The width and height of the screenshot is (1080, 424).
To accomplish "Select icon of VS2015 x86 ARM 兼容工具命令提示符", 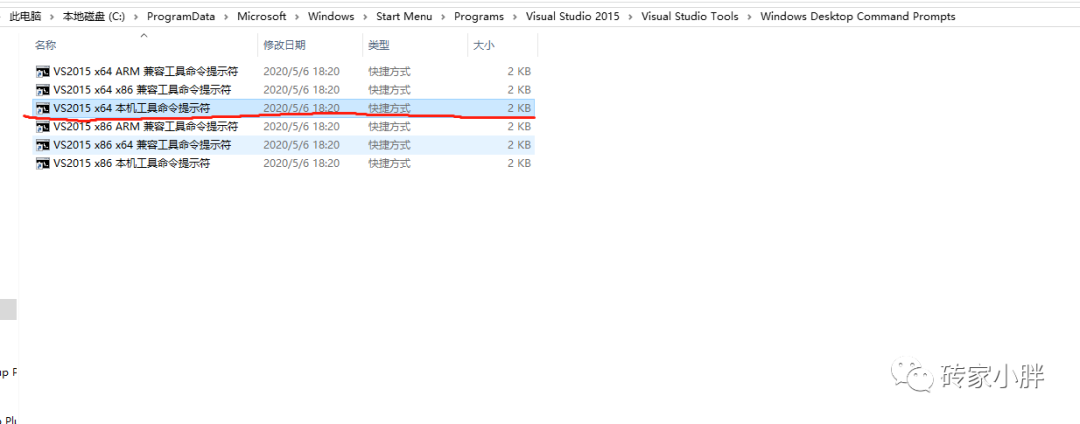I will pos(43,127).
